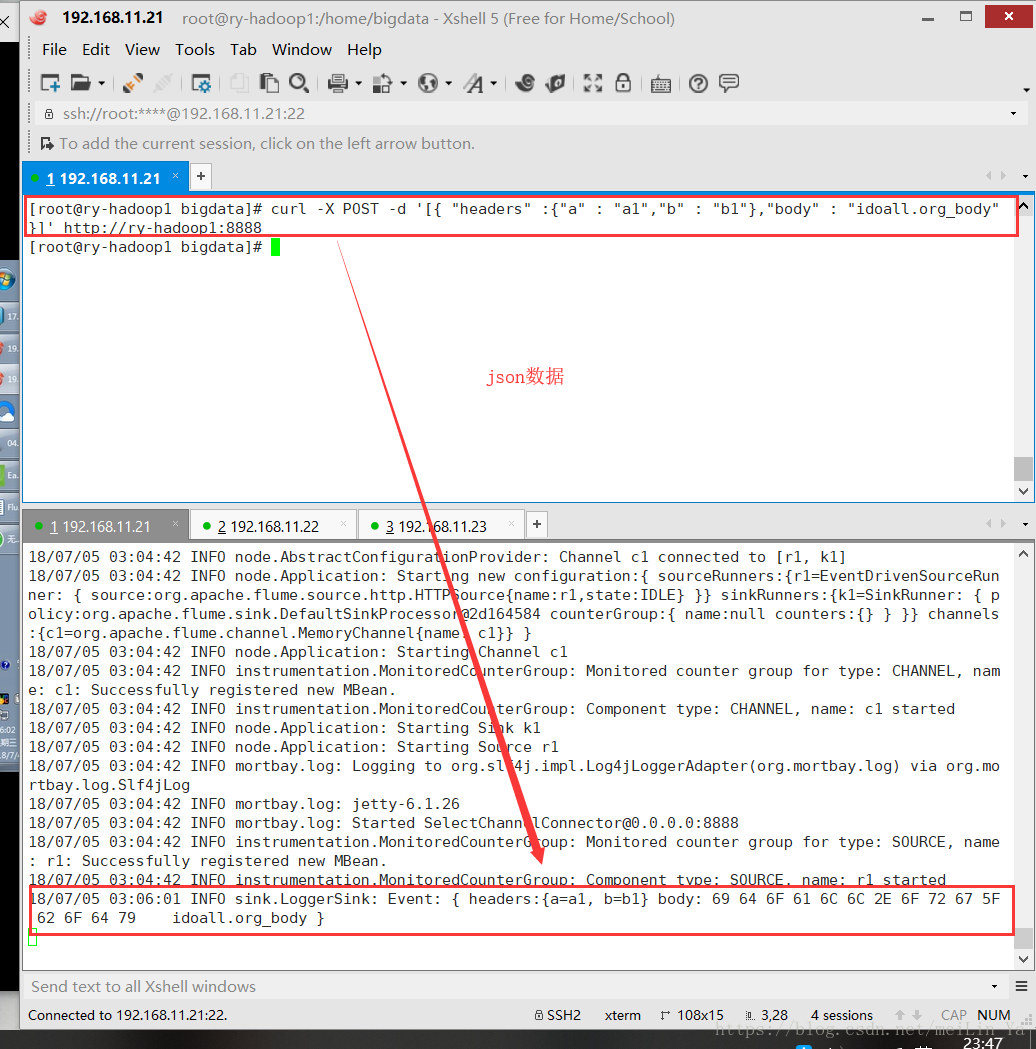Close top pane tab 192.168.11.21
The image size is (1036, 1049).
coord(175,175)
